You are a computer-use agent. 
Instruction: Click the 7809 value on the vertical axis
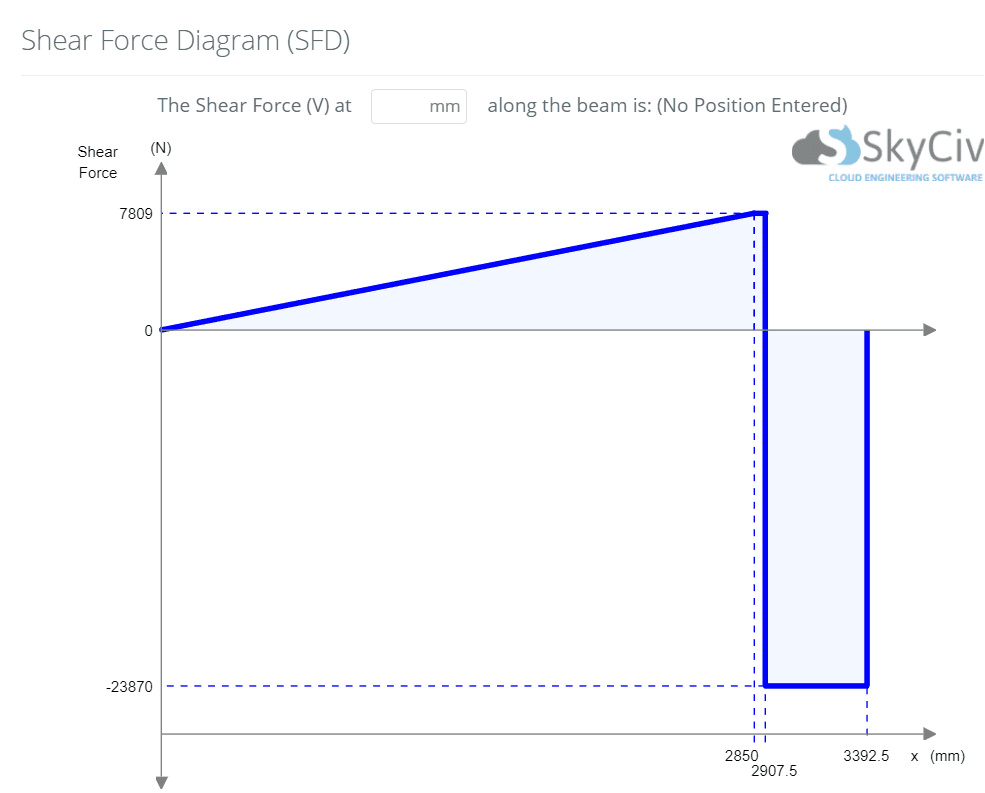136,214
